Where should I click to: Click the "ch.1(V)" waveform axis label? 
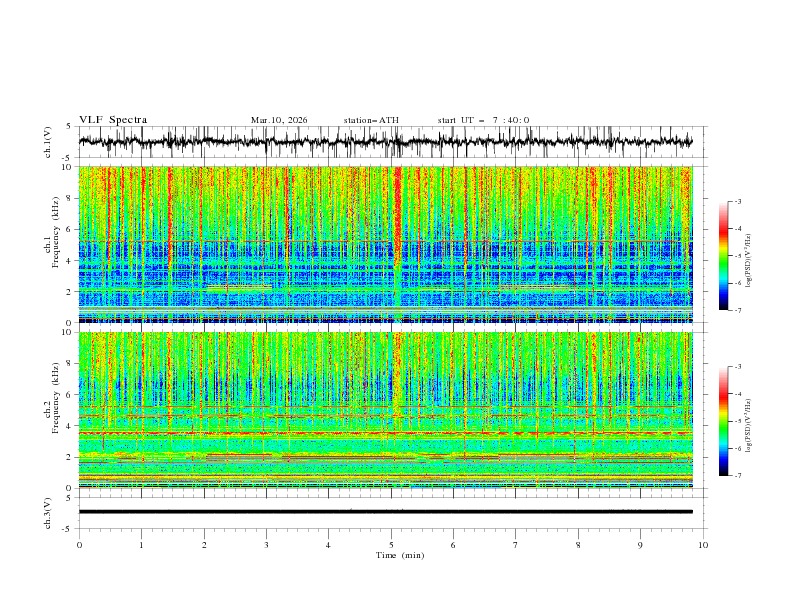[48, 142]
